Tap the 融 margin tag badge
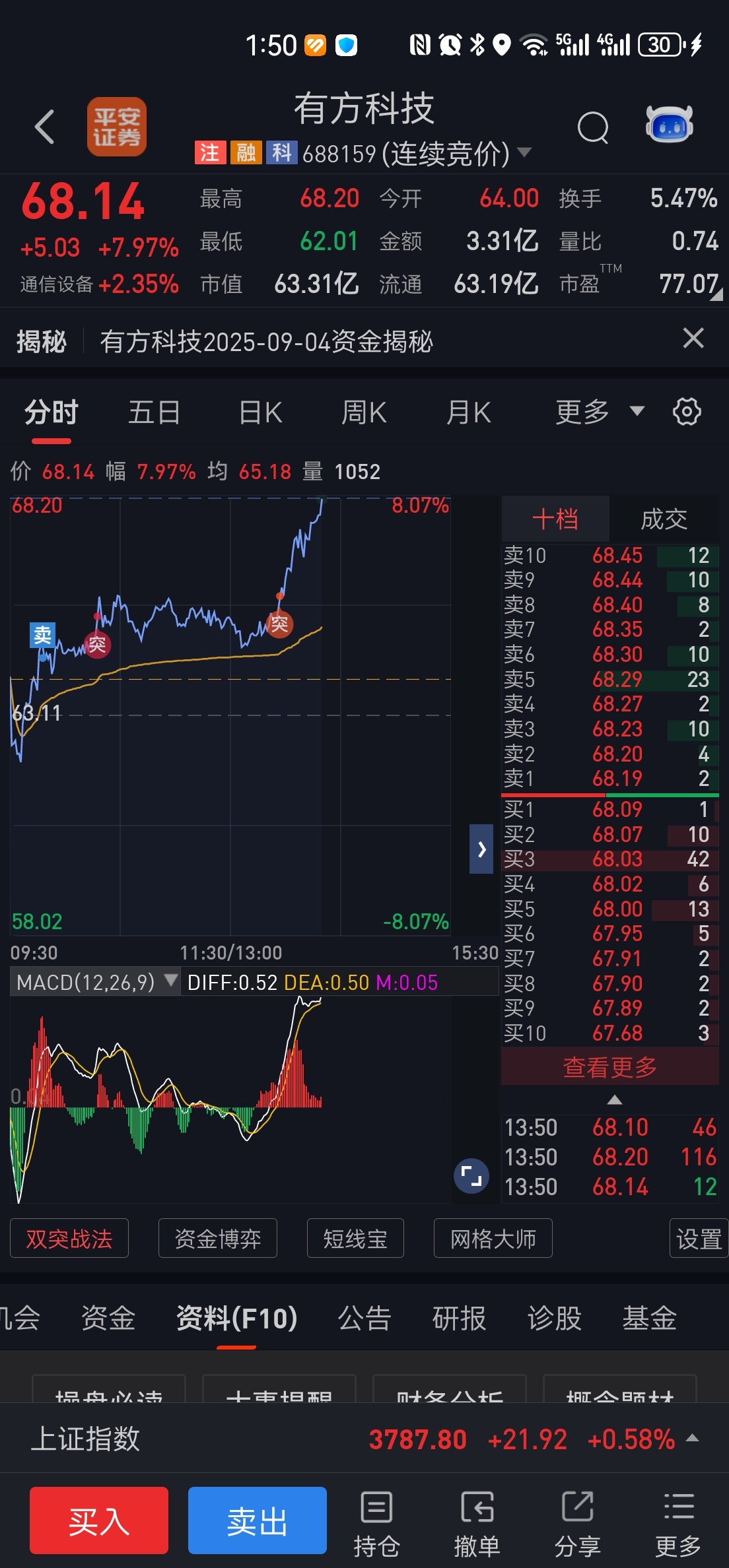 point(246,152)
